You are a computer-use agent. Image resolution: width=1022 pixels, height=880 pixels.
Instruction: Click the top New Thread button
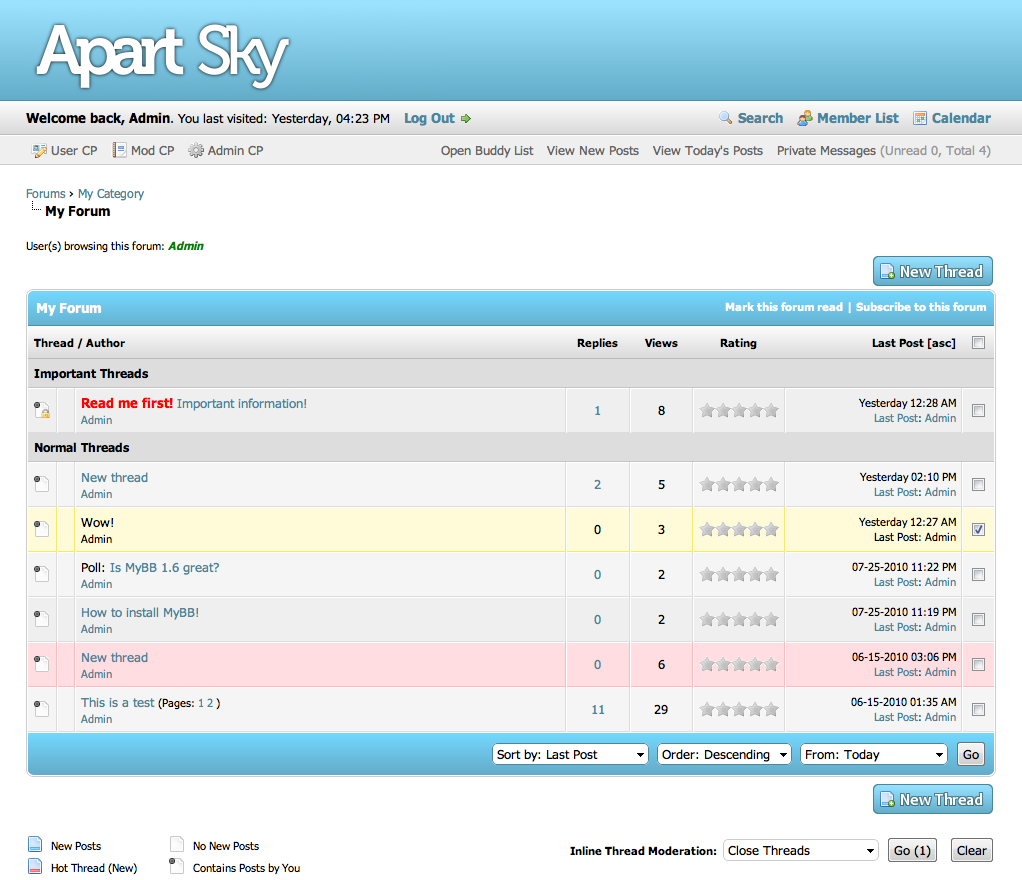tap(932, 271)
